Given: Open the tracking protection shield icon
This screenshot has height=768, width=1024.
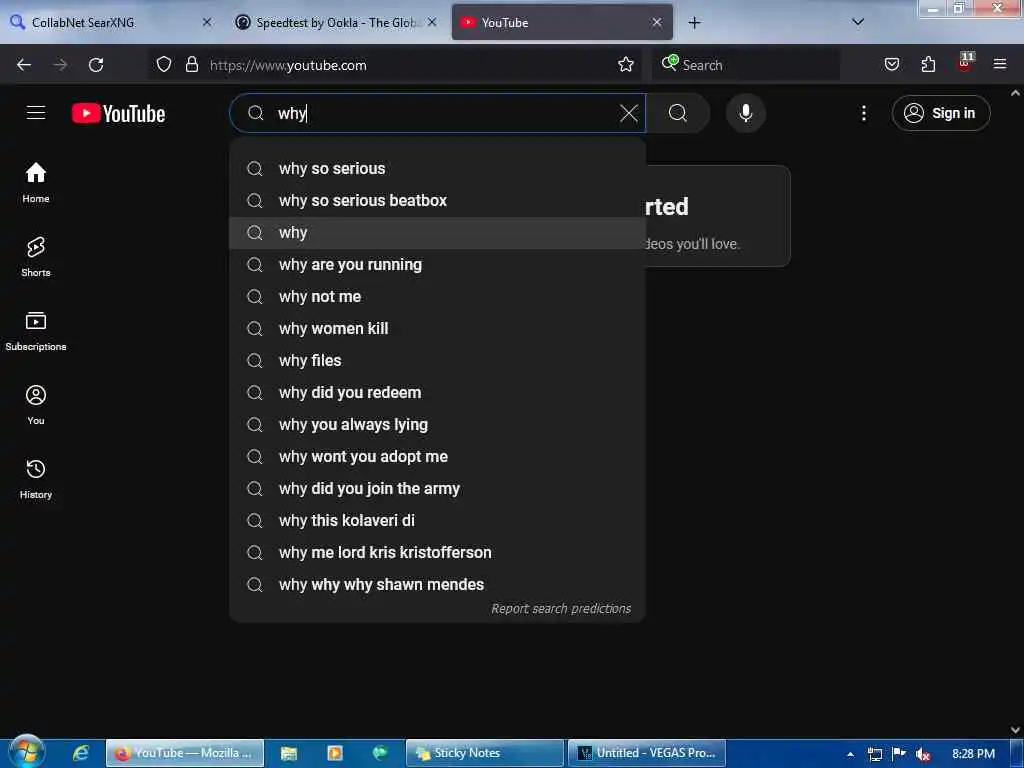Looking at the screenshot, I should pyautogui.click(x=164, y=65).
